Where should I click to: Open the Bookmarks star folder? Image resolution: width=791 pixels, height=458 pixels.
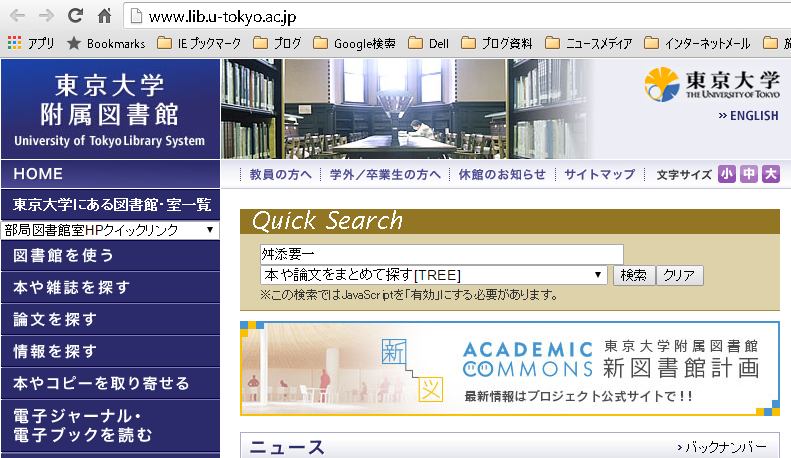click(x=105, y=43)
